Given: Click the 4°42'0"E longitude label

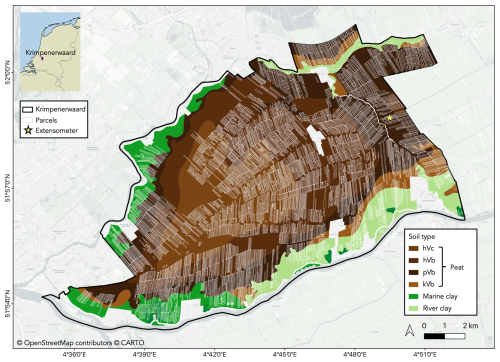Looking at the screenshot, I should [x=214, y=354].
